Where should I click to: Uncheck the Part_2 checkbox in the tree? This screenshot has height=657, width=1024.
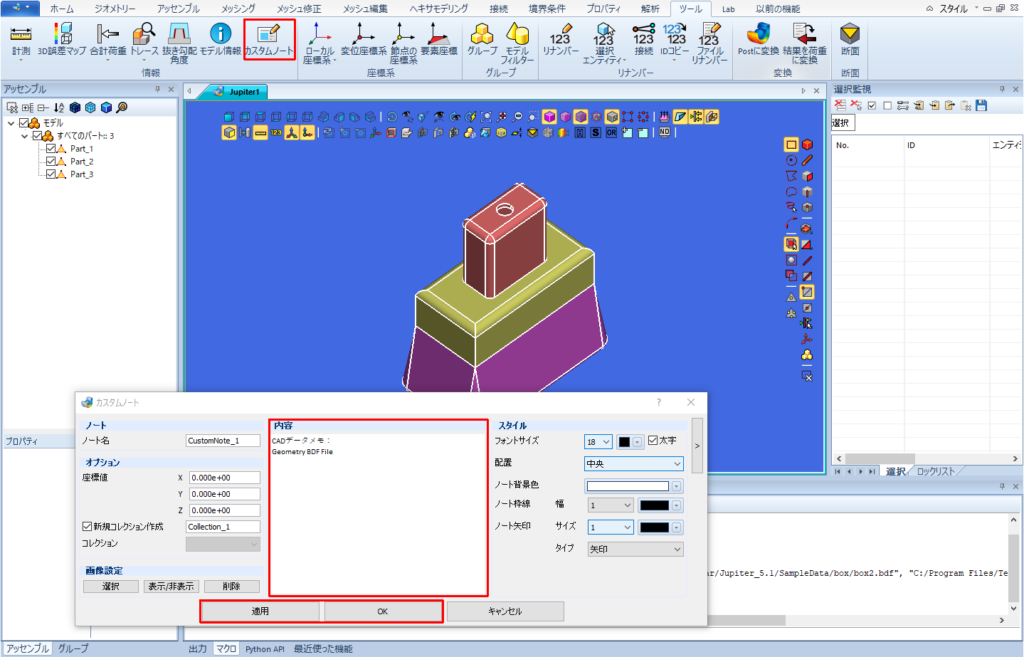coord(51,161)
